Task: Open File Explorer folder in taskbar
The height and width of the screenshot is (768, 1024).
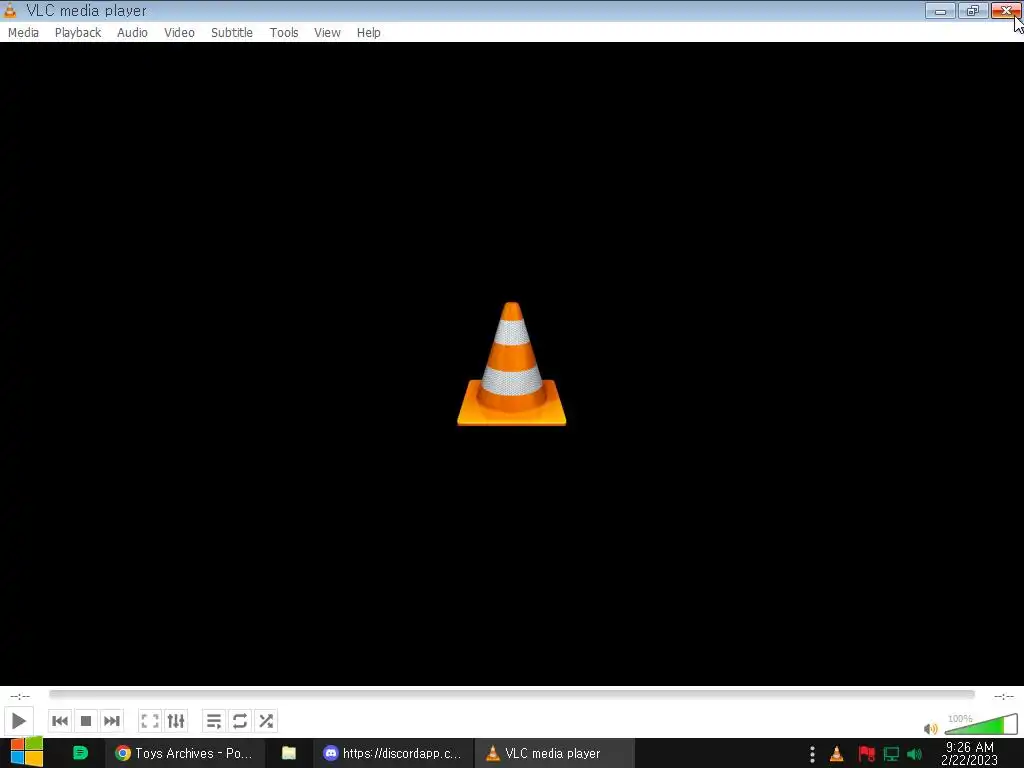Action: click(x=289, y=753)
